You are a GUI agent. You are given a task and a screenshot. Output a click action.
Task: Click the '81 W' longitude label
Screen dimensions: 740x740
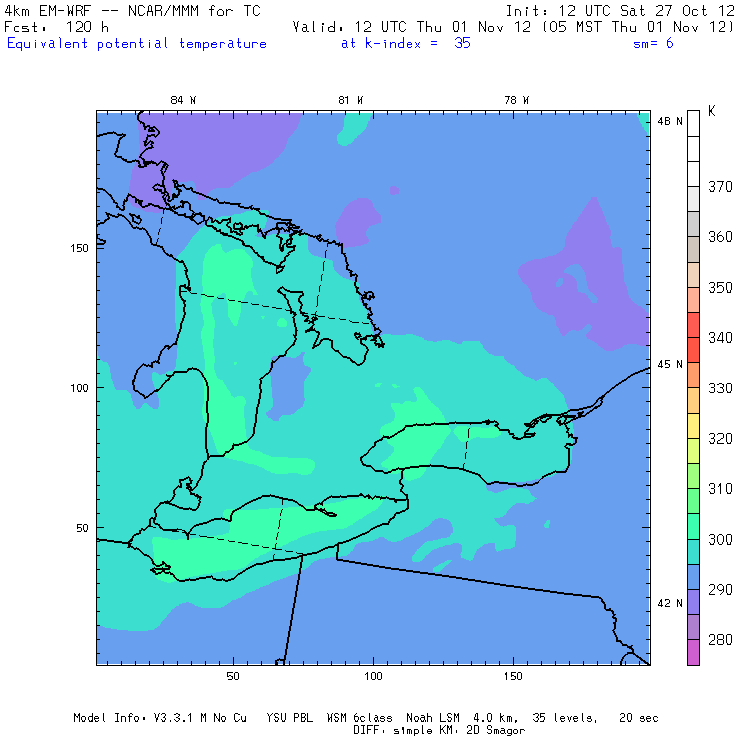tap(351, 100)
